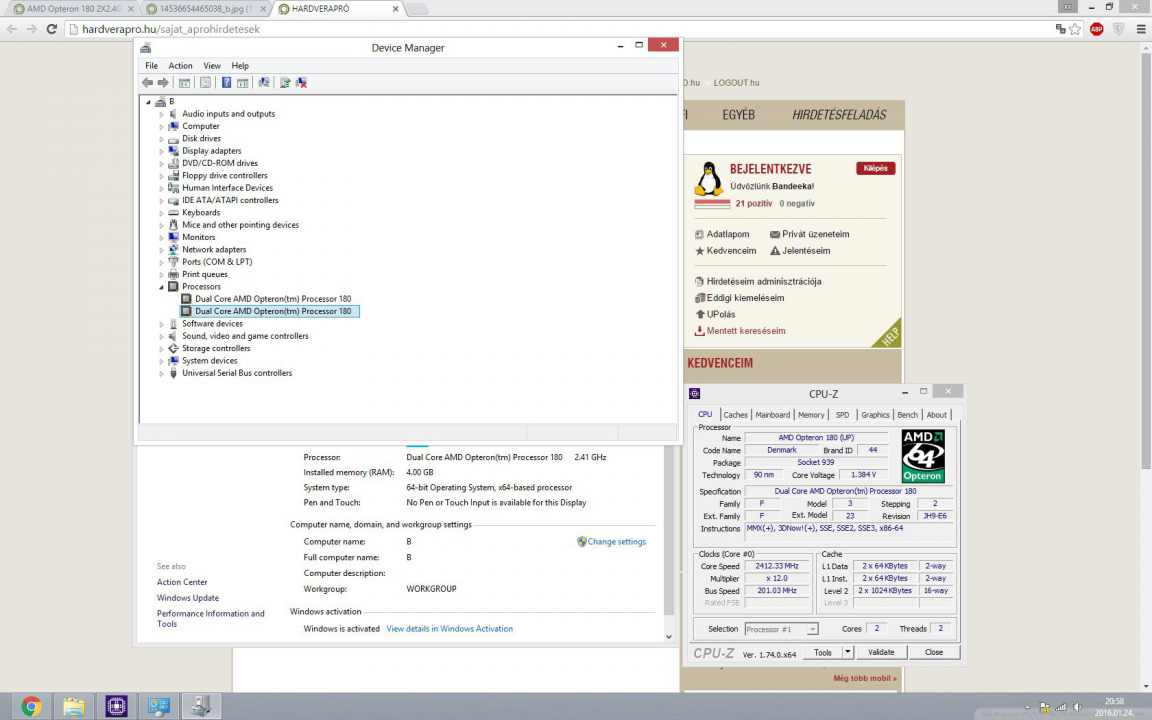Click the Forward arrow in Device Manager toolbar

163,83
